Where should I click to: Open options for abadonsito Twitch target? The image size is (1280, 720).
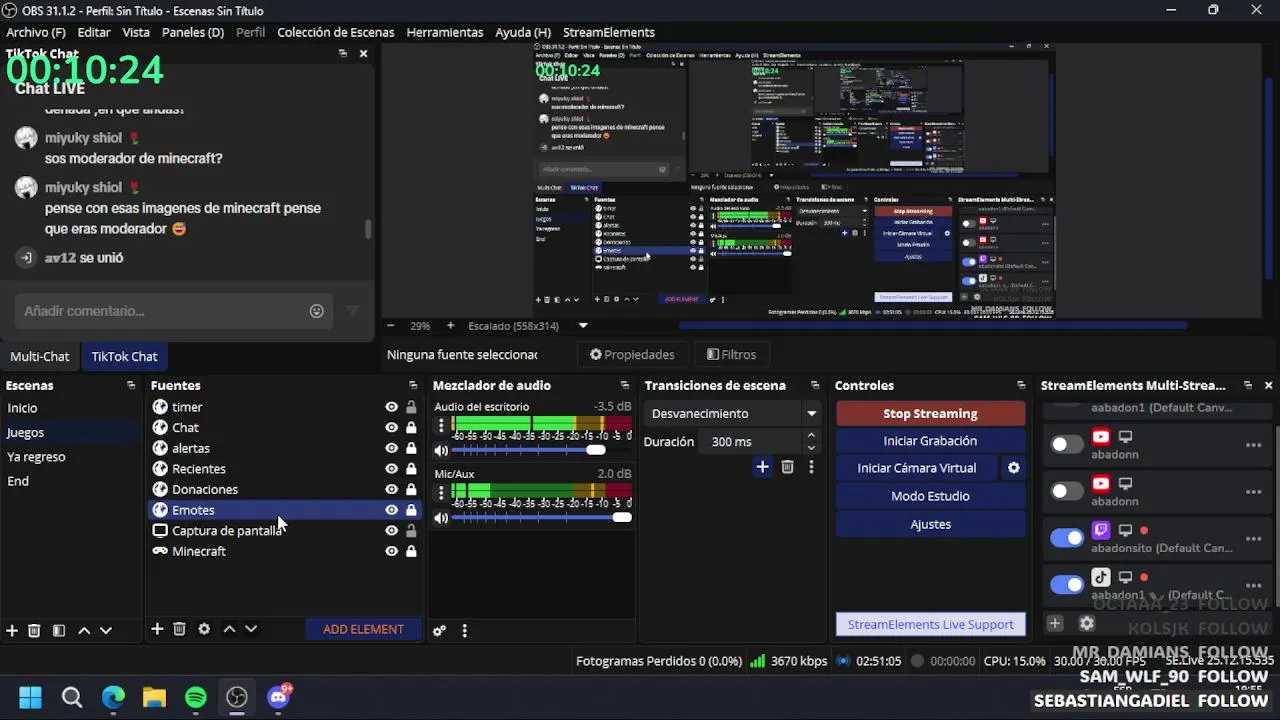click(x=1253, y=539)
